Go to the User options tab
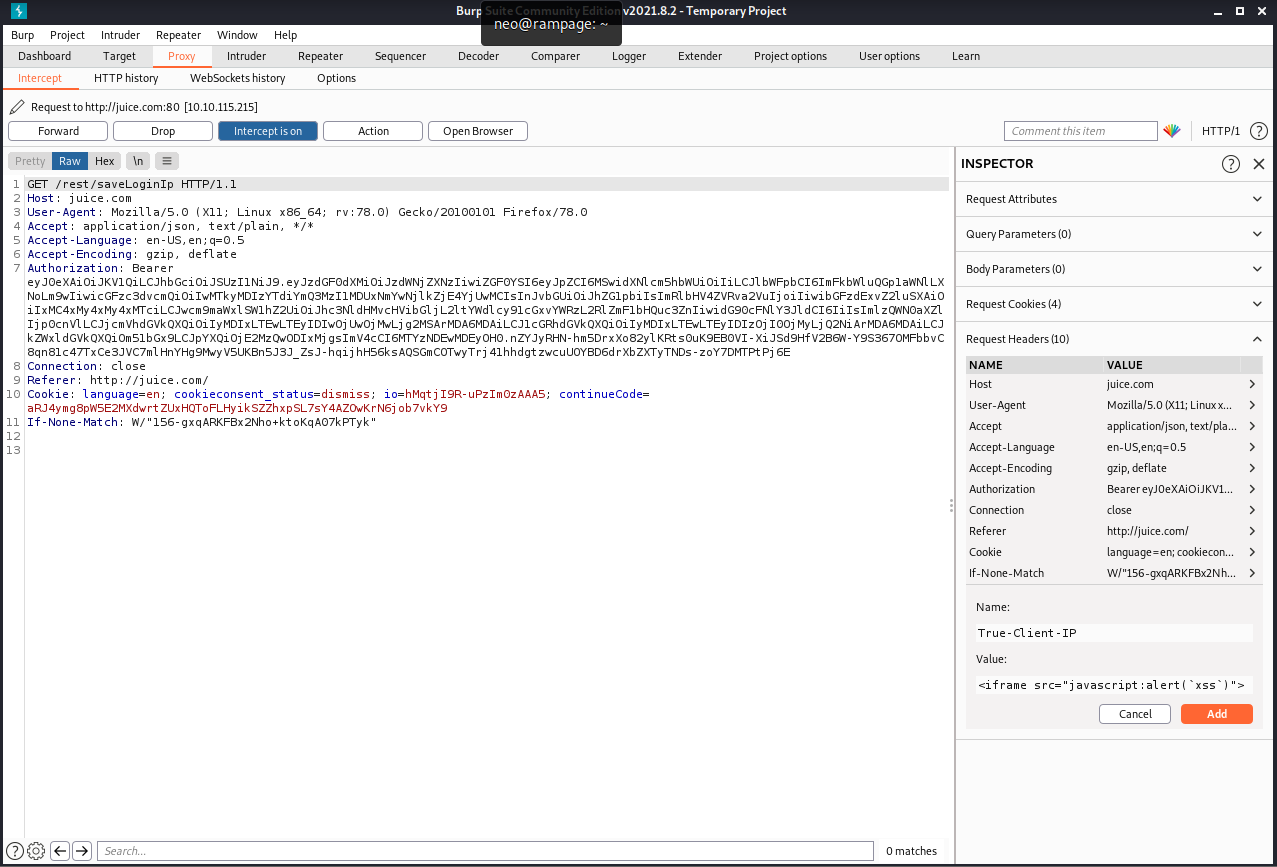Screen dimensions: 1277x867 (889, 56)
